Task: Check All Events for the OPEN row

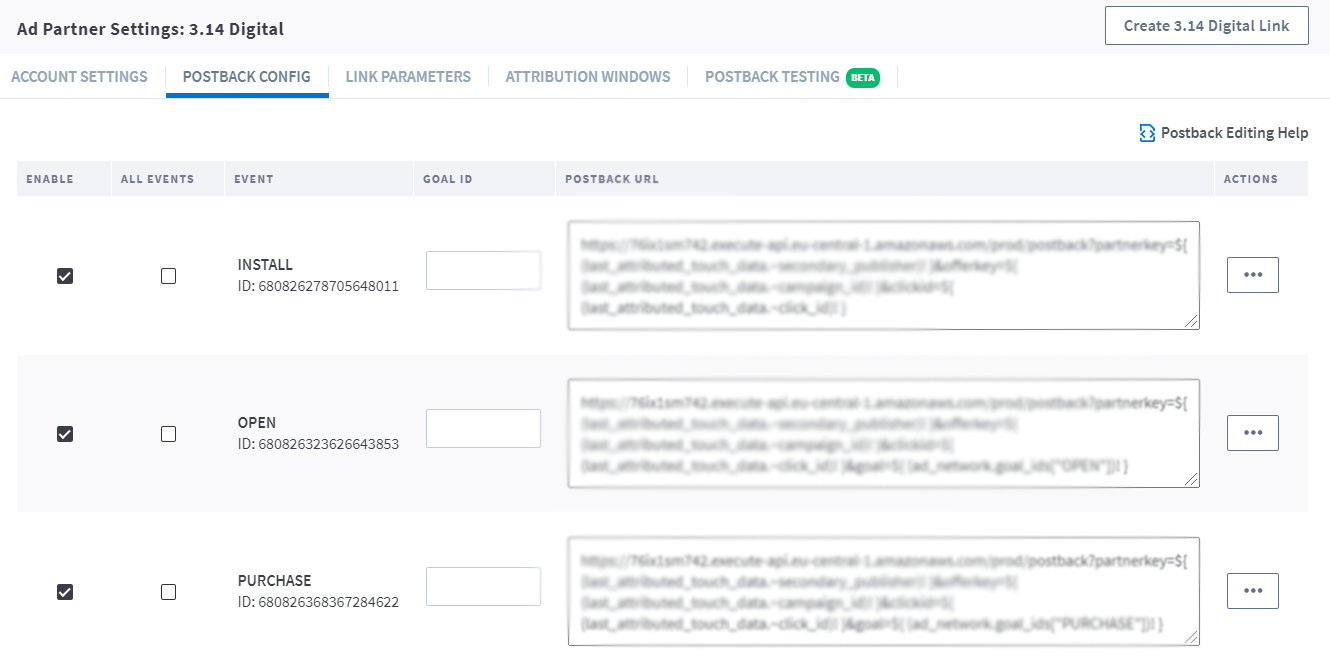Action: [x=168, y=433]
